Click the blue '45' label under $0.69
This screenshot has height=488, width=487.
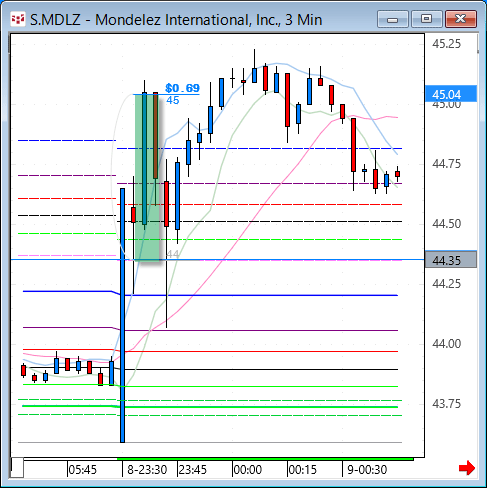tap(173, 100)
